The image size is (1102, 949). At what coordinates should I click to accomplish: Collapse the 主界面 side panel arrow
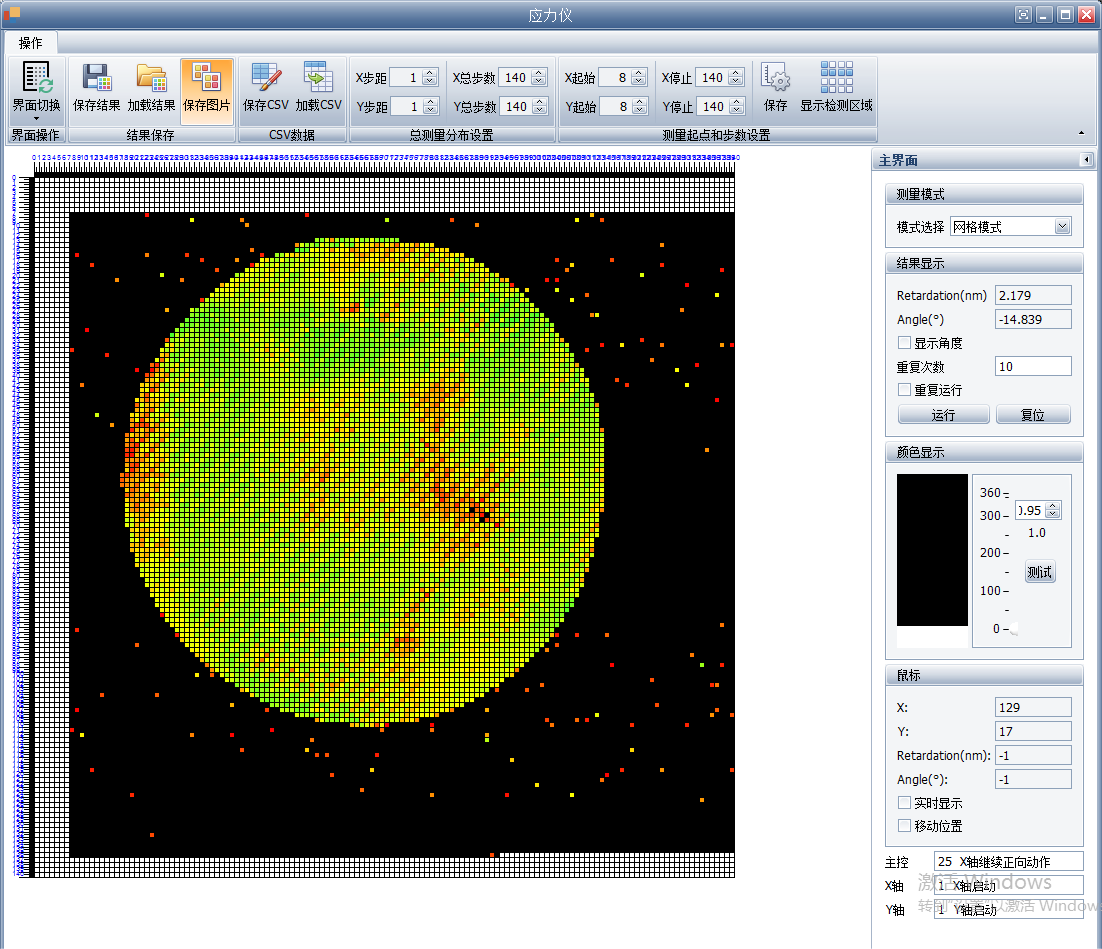pyautogui.click(x=1086, y=160)
